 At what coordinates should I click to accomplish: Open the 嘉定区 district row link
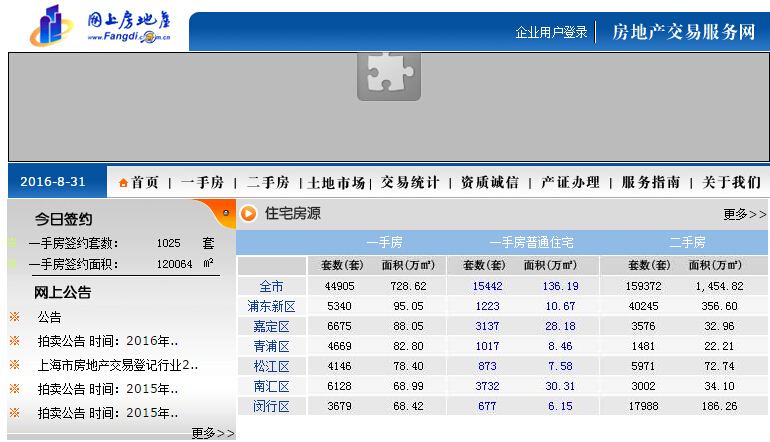(x=271, y=326)
